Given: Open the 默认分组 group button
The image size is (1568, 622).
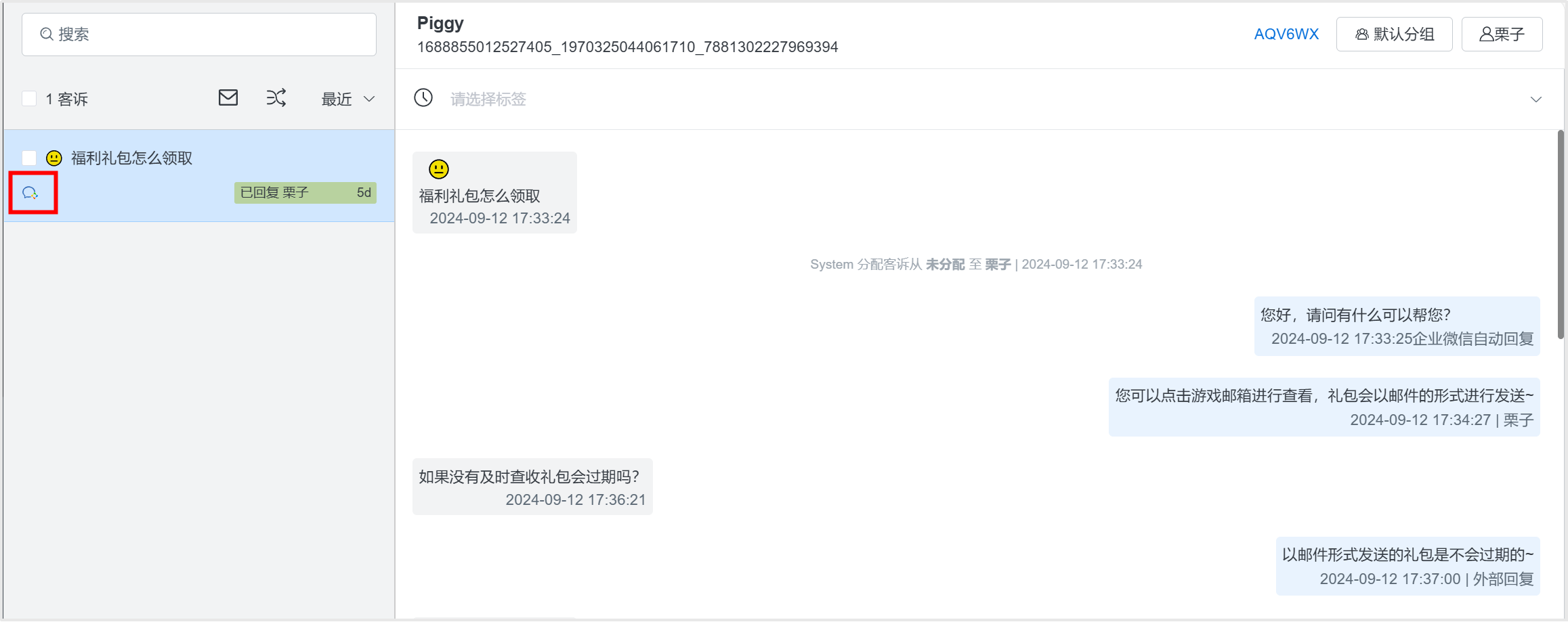Looking at the screenshot, I should (x=1394, y=34).
